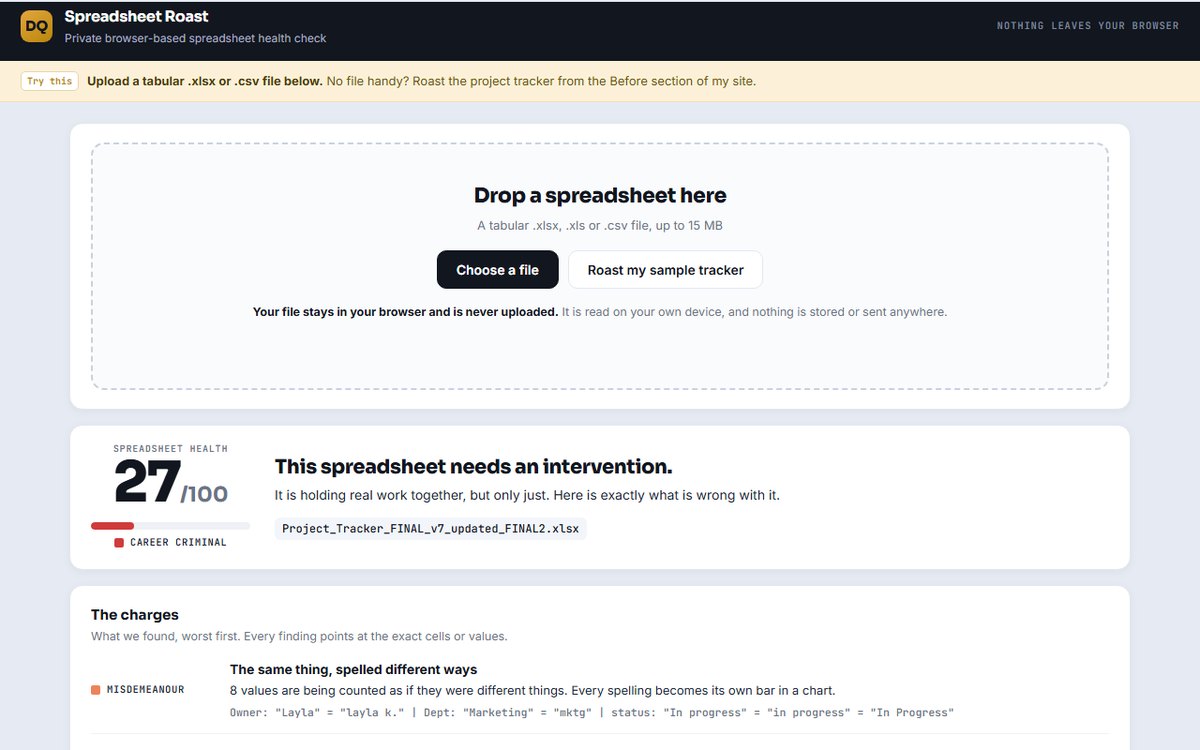Click "Upload a tabular .xlsx or .csv file below." text

(205, 81)
